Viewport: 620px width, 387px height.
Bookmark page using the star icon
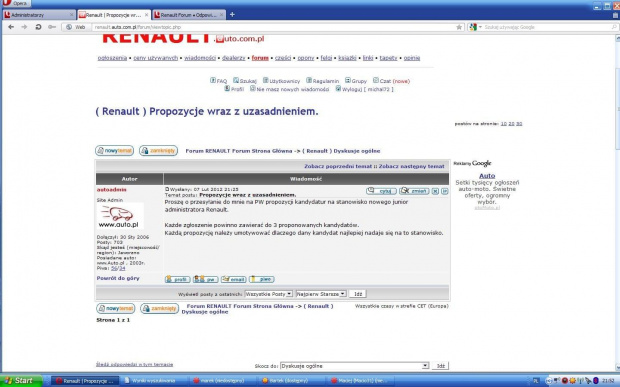point(459,27)
